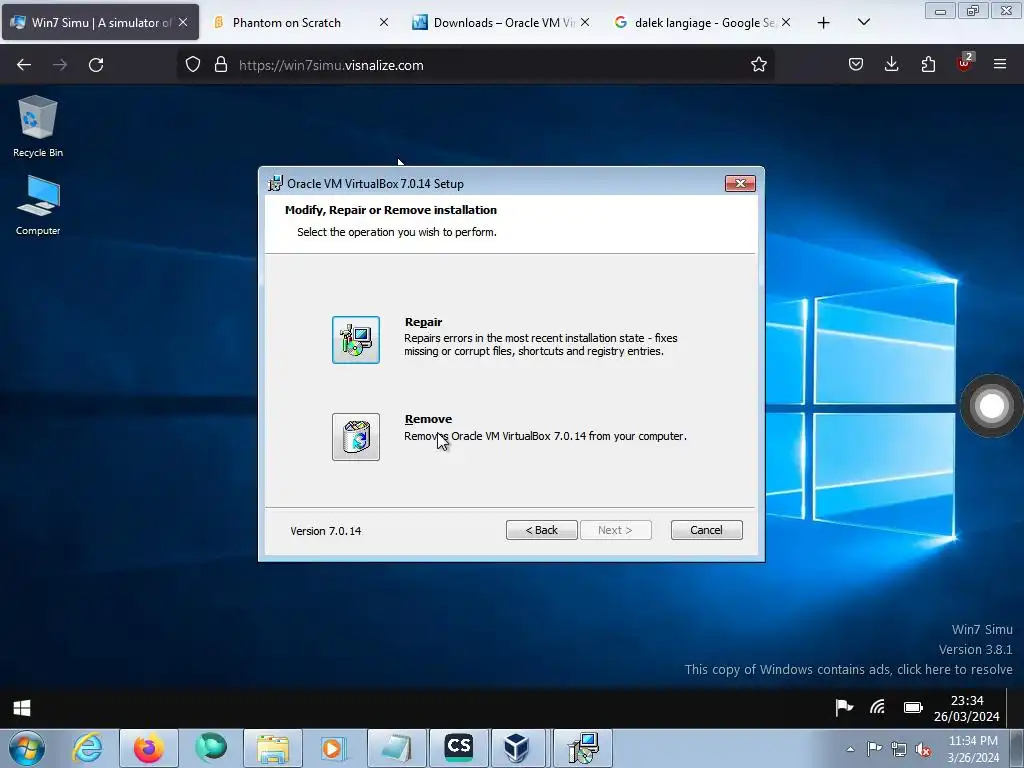This screenshot has height=768, width=1024.
Task: Open the Firefox hamburger menu
Action: click(1000, 65)
